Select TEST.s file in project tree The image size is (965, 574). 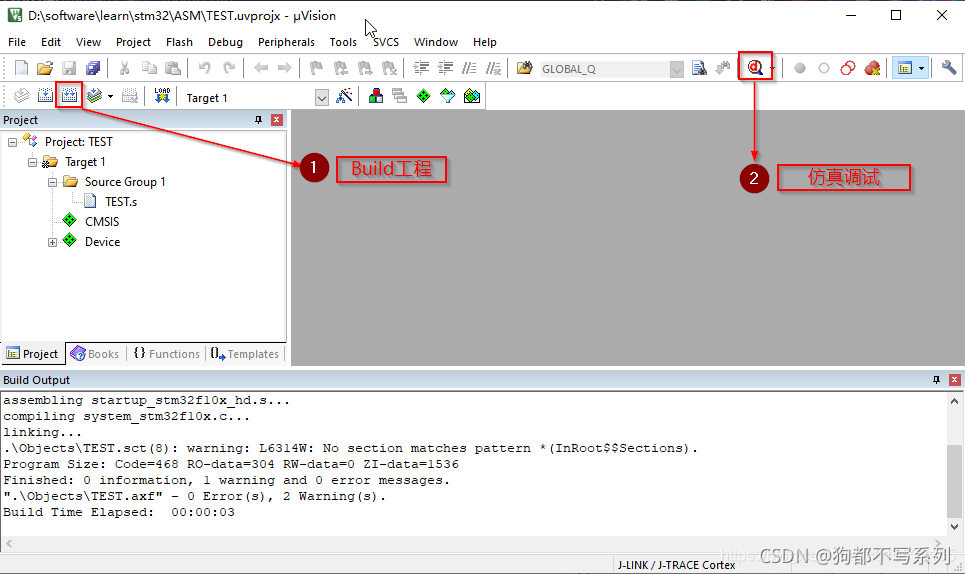[x=121, y=202]
